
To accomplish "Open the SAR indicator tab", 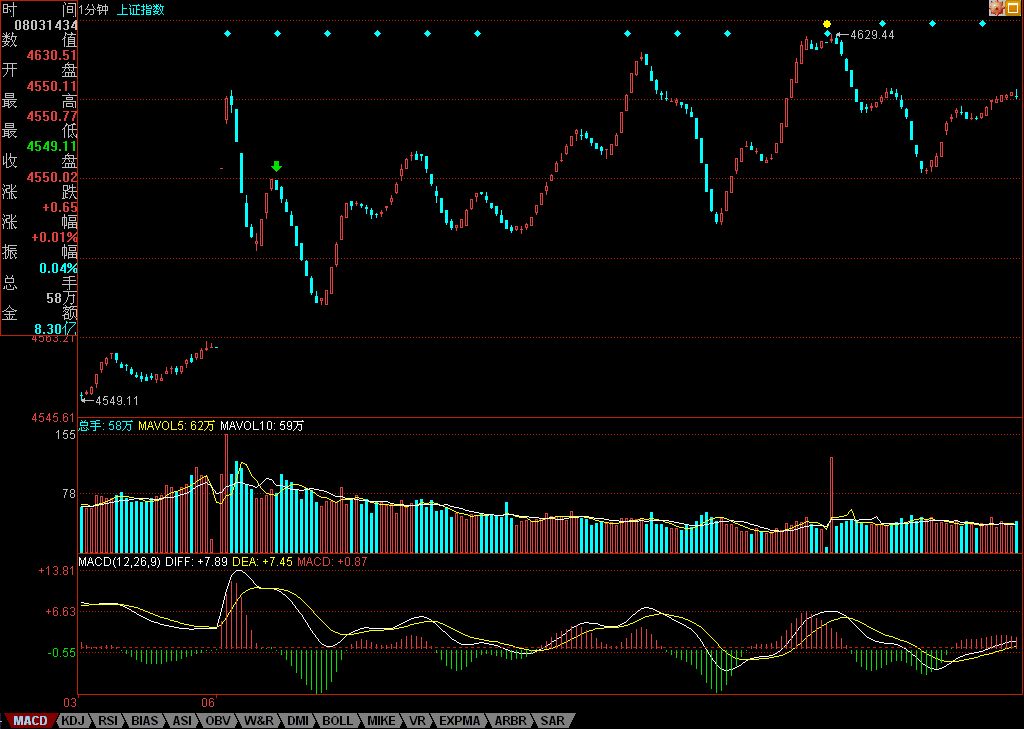I will click(x=552, y=720).
